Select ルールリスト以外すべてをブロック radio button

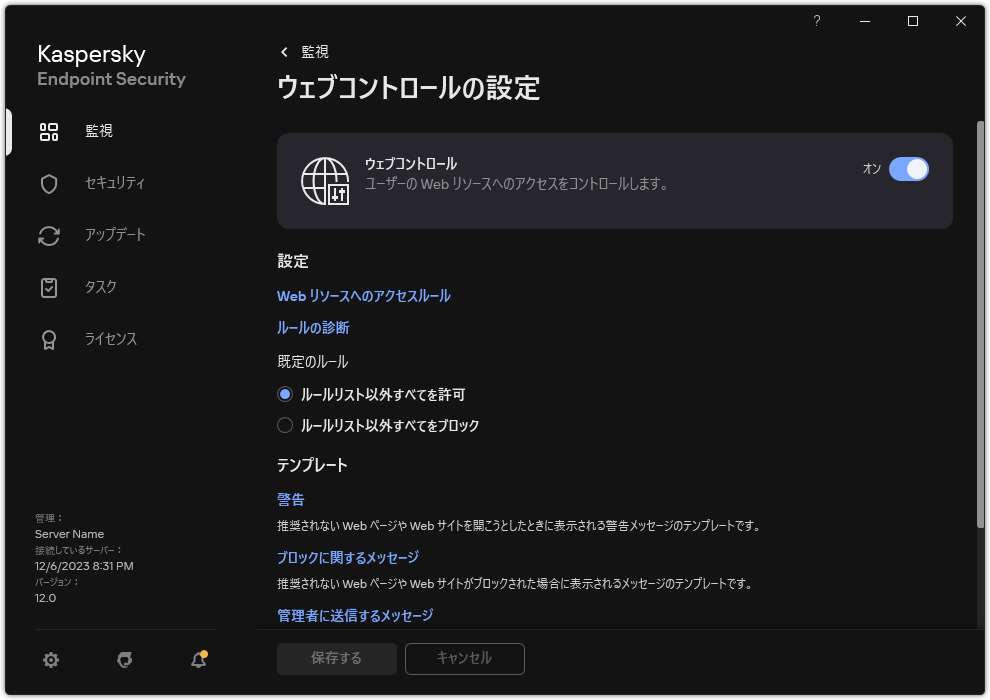point(285,425)
